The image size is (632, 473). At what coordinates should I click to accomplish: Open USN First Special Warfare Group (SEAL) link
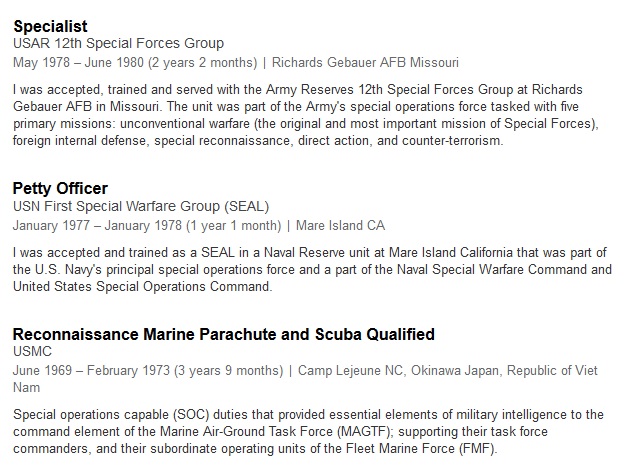141,206
